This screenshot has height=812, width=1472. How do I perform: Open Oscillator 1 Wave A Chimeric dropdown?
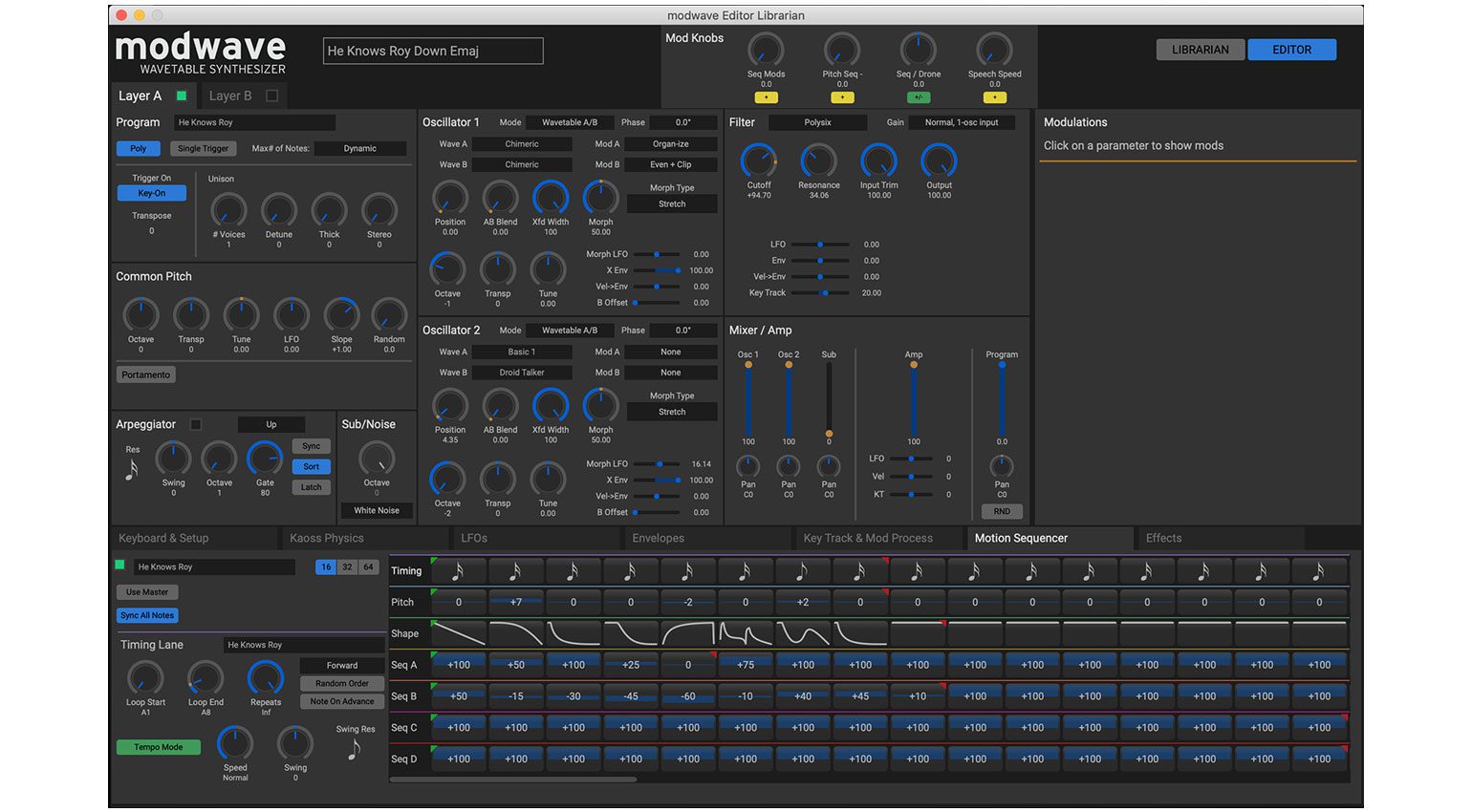tap(522, 144)
